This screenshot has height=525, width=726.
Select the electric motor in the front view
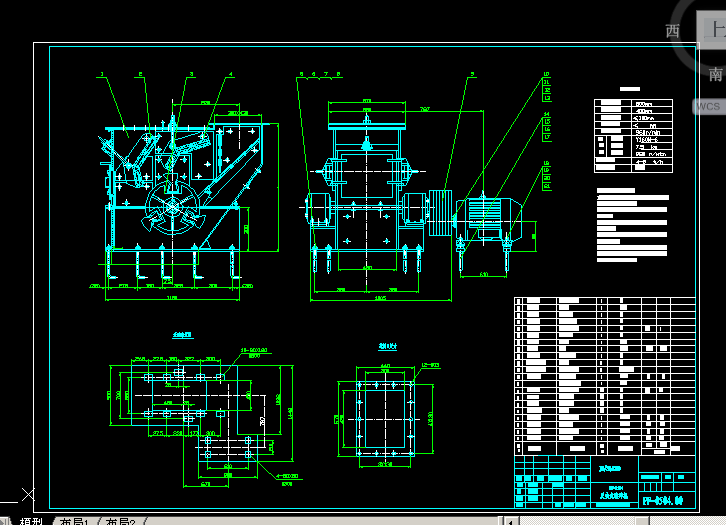[488, 218]
